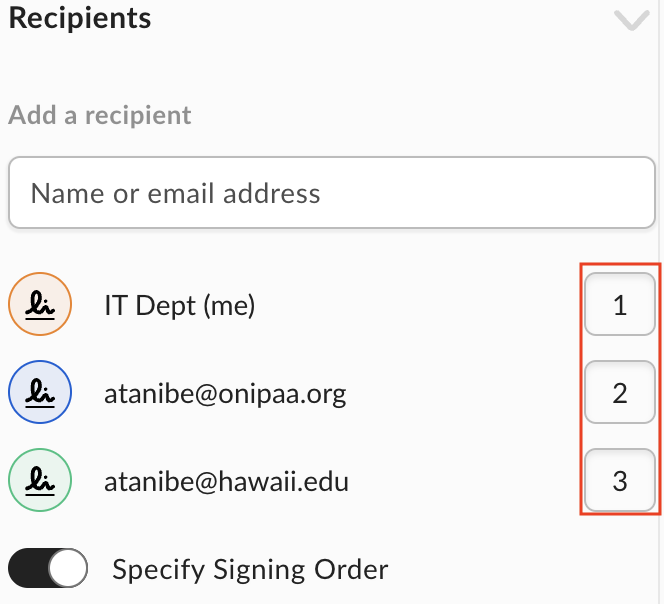
Task: Click the pen glyph inside the orange signer badge
Action: click(40, 305)
